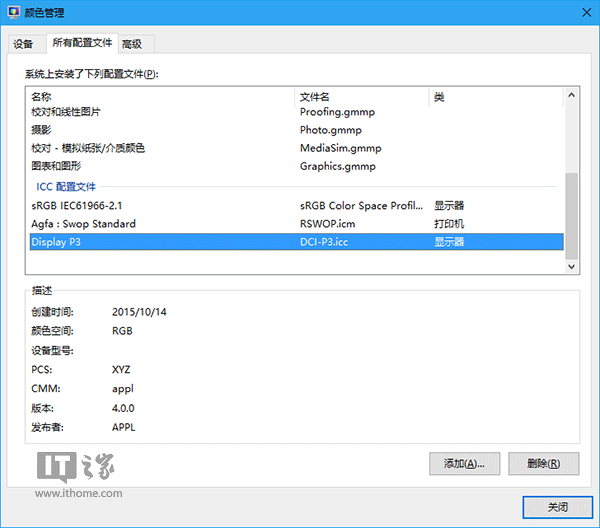600x528 pixels.
Task: Click the profile list scrollbar thumb
Action: (x=571, y=215)
